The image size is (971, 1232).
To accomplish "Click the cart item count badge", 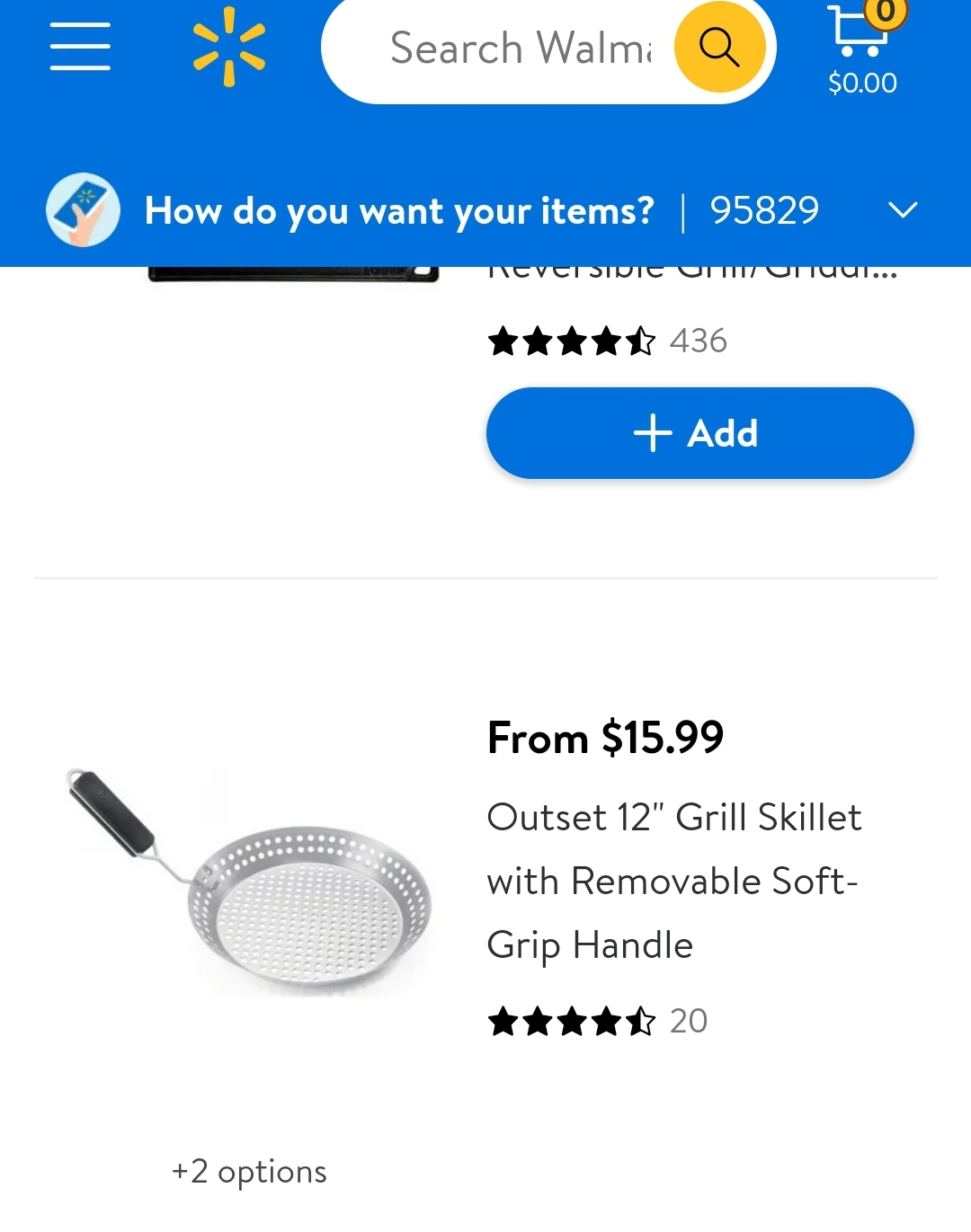I will coord(886,12).
